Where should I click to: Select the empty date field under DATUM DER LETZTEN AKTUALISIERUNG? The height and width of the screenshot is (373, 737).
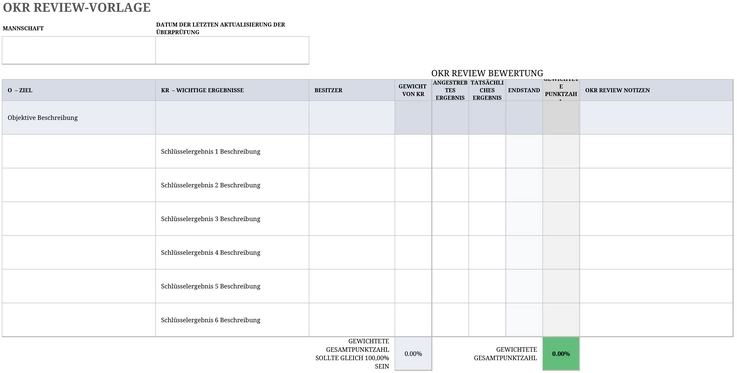[x=232, y=50]
